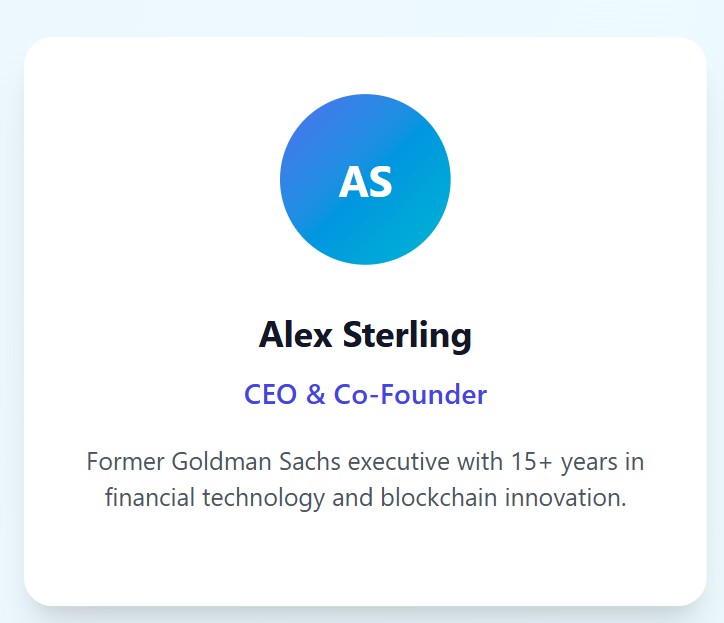Click the ampersand in the job title

pos(316,394)
